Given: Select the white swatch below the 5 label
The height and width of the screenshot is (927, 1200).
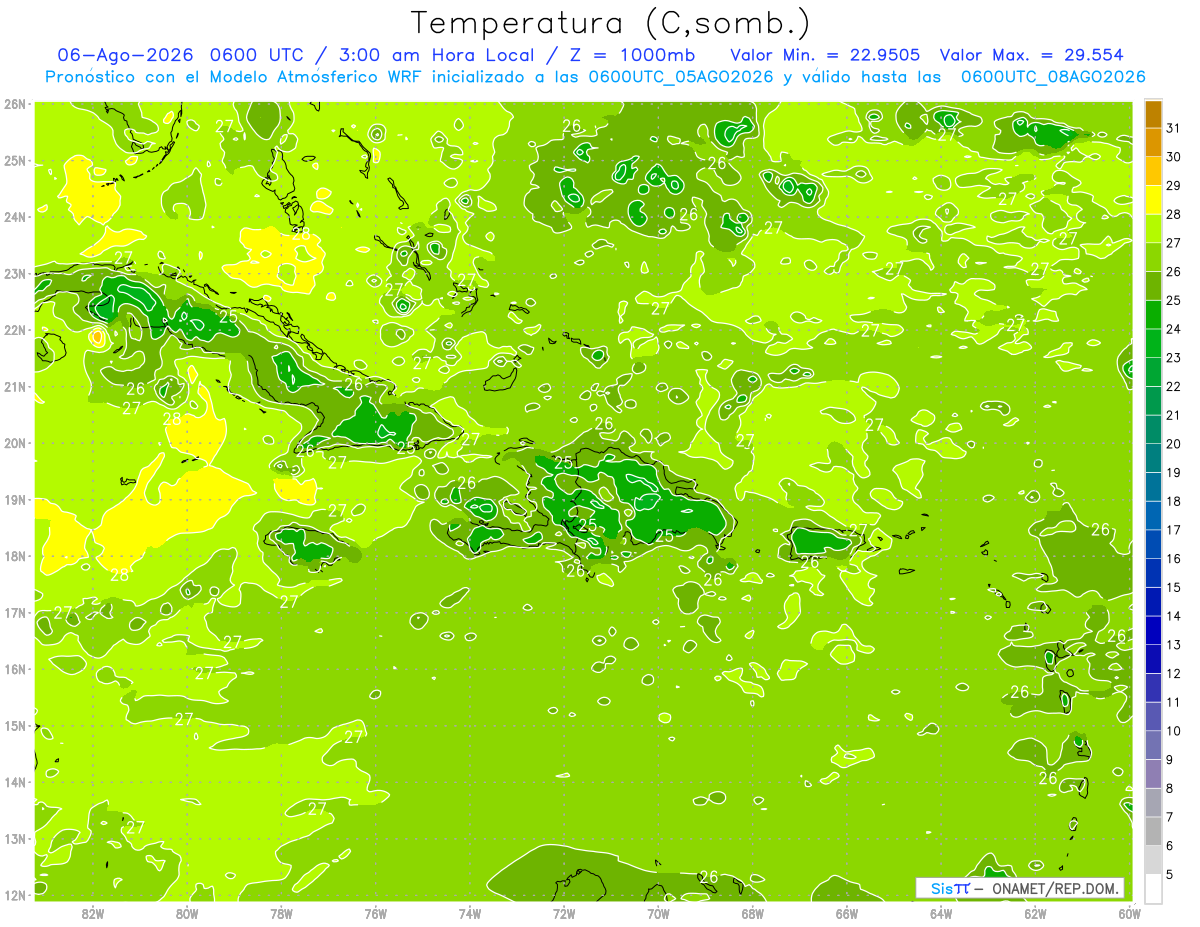Looking at the screenshot, I should click(x=1153, y=889).
